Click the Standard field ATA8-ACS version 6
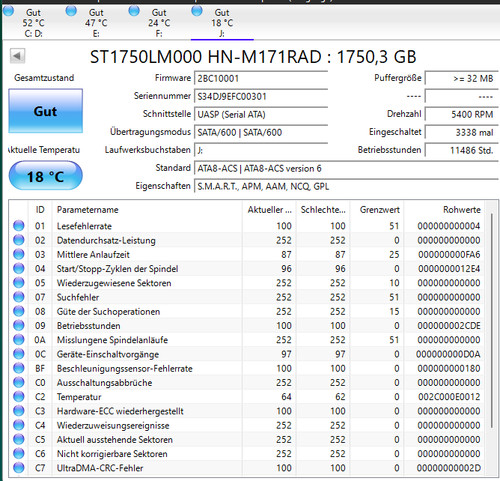Viewport: 500px width, 481px height. pos(346,168)
